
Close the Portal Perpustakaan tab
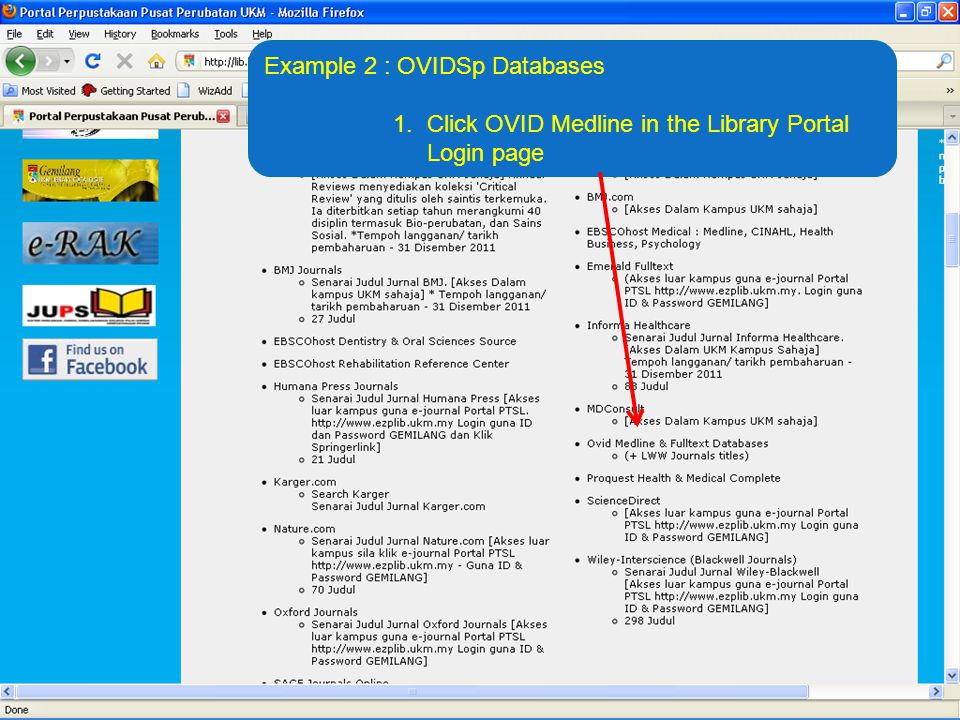pos(223,116)
